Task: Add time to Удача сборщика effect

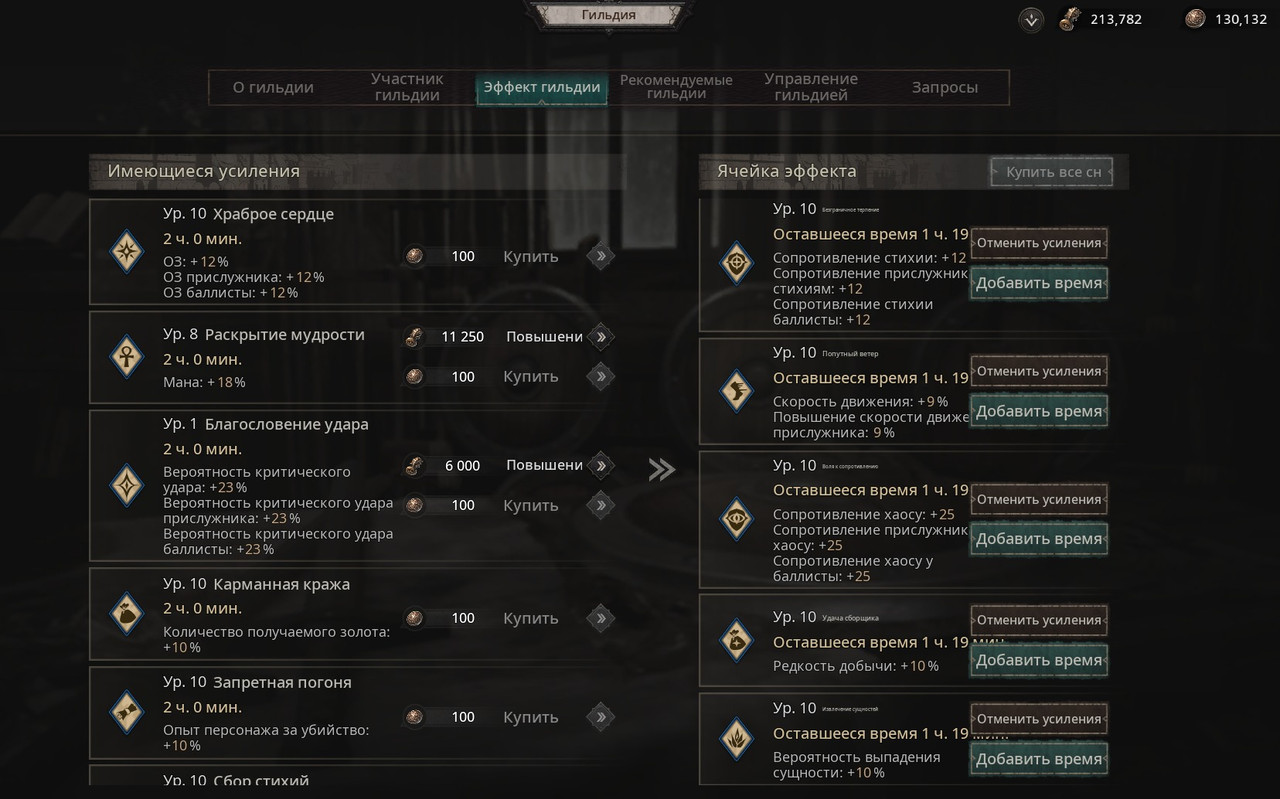Action: (1039, 660)
